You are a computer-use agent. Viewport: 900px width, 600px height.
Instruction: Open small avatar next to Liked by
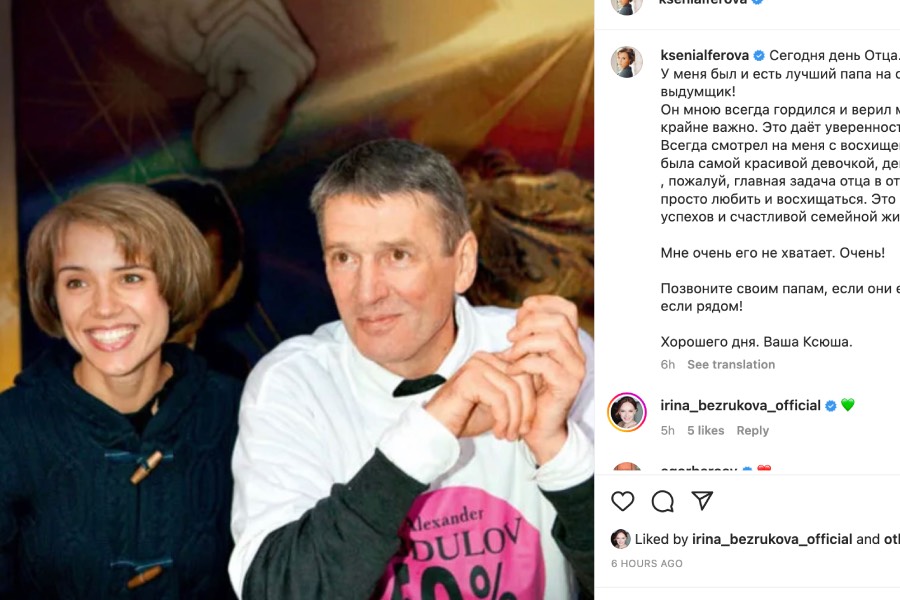coord(620,539)
